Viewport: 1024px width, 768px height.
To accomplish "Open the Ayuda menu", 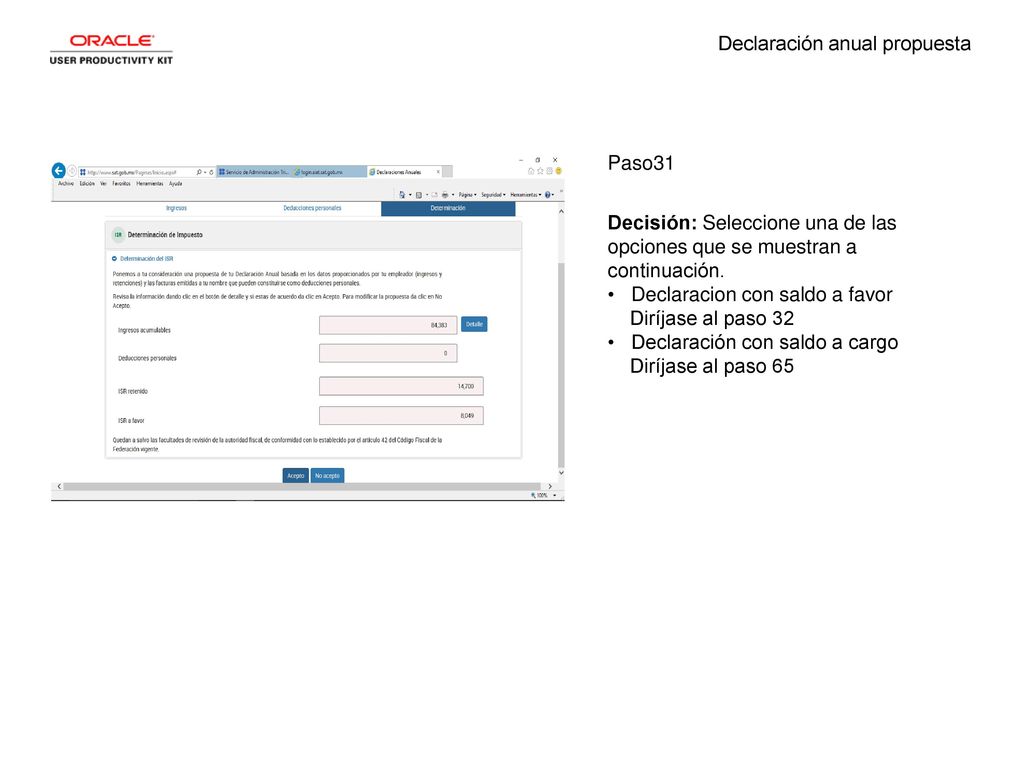I will click(x=176, y=184).
